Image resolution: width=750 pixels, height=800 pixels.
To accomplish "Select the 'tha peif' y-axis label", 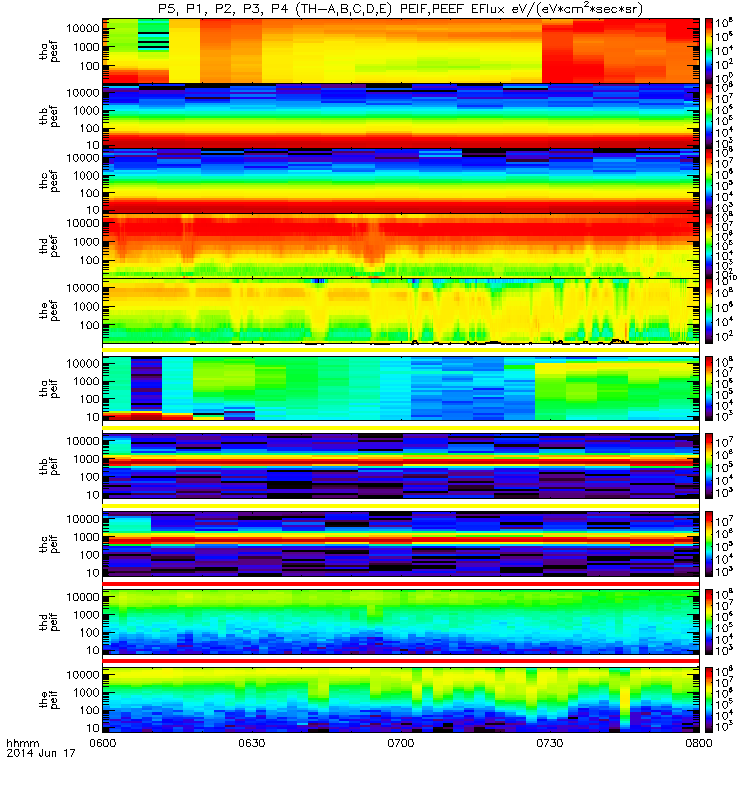I will click(49, 389).
